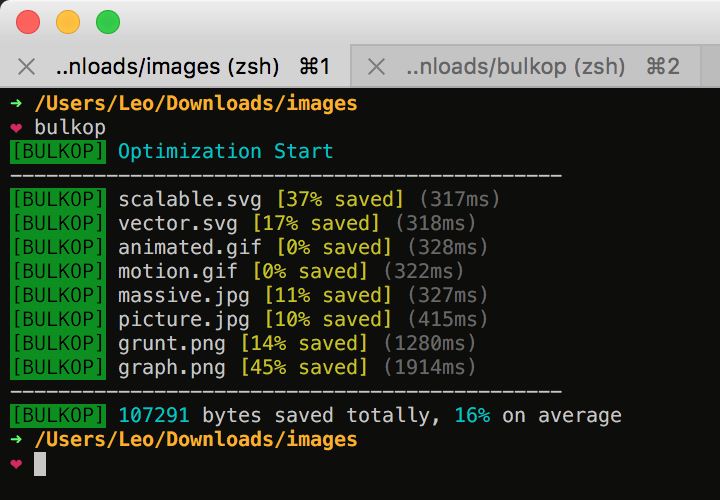Click motion.gif's [0% saved] text
The width and height of the screenshot is (720, 500).
click(310, 271)
